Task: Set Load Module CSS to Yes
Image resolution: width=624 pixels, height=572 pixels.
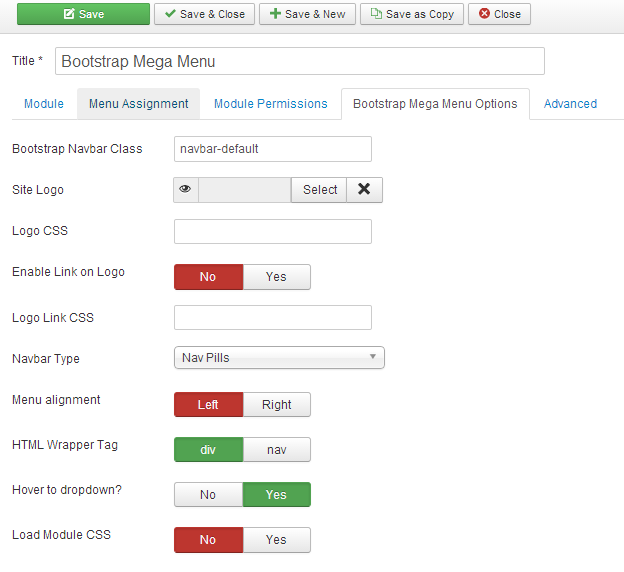Action: [x=277, y=540]
